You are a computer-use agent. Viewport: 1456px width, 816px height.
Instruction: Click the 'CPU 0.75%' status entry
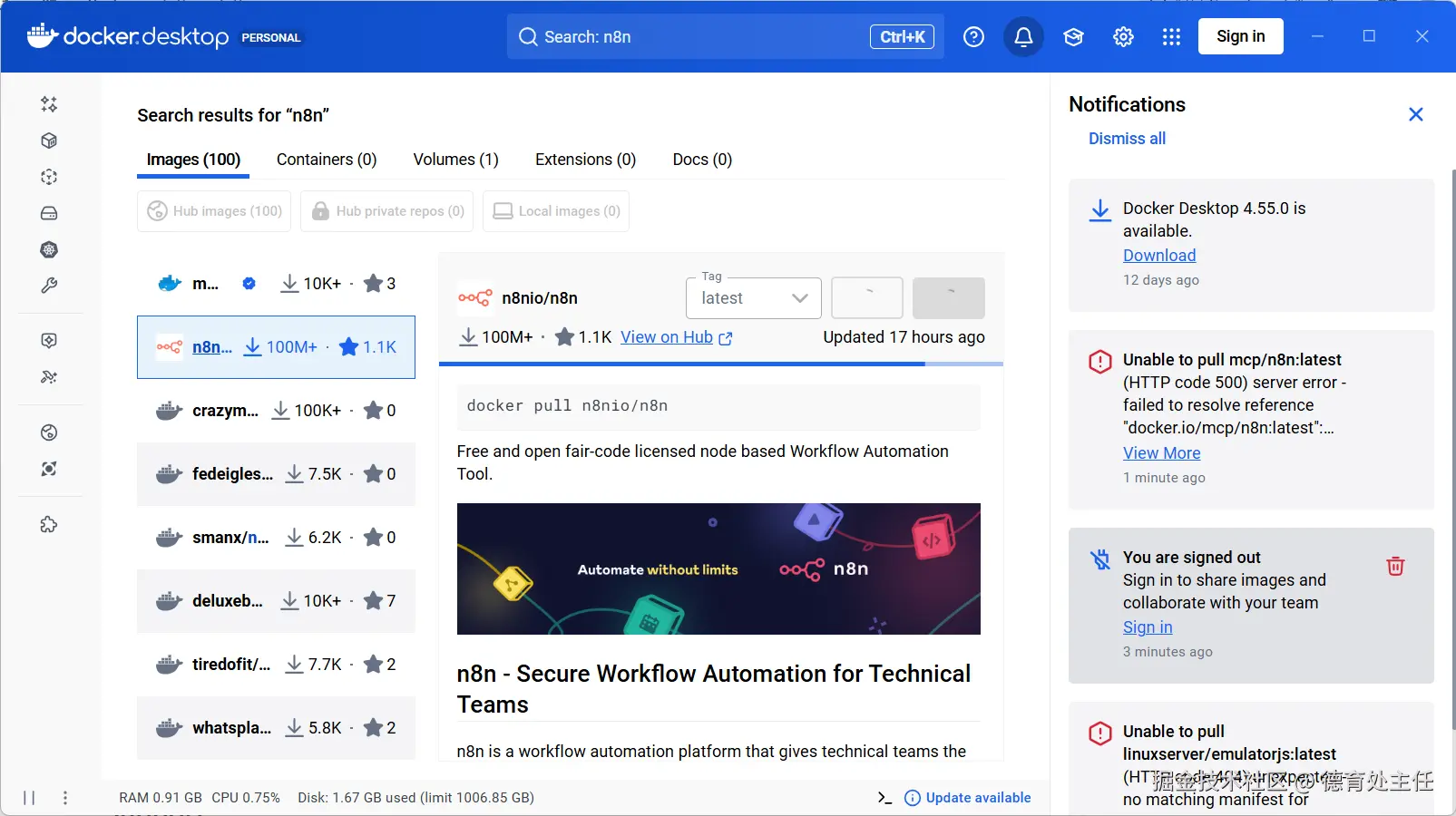coord(246,798)
